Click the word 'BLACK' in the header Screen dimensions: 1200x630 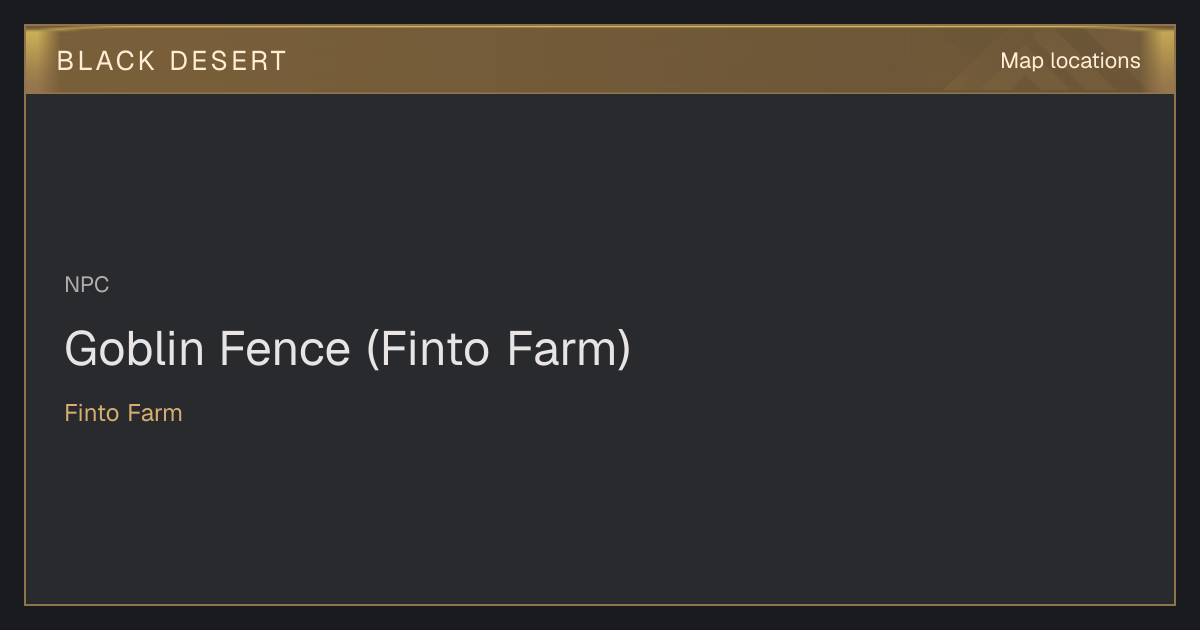coord(106,61)
